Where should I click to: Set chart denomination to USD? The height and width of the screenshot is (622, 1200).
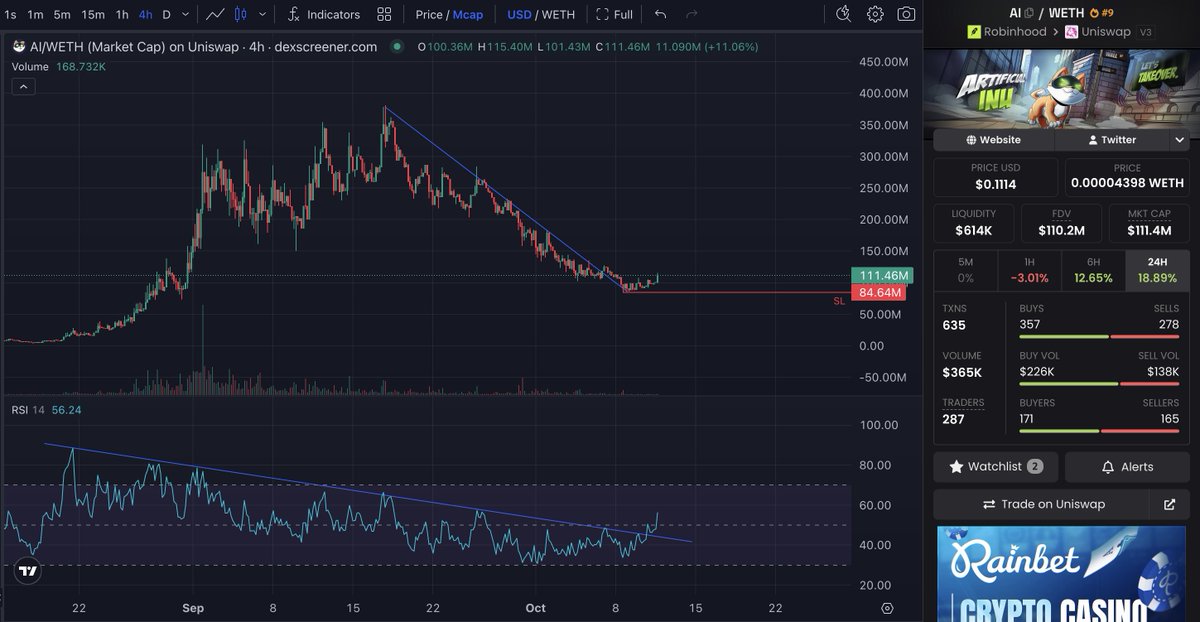[x=519, y=15]
